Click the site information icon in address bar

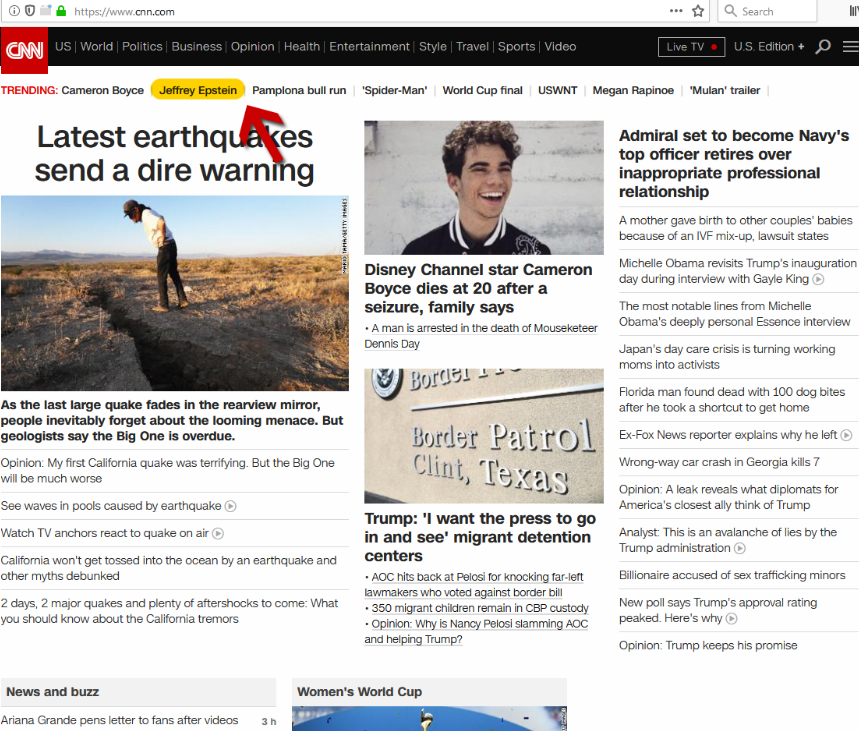14,11
